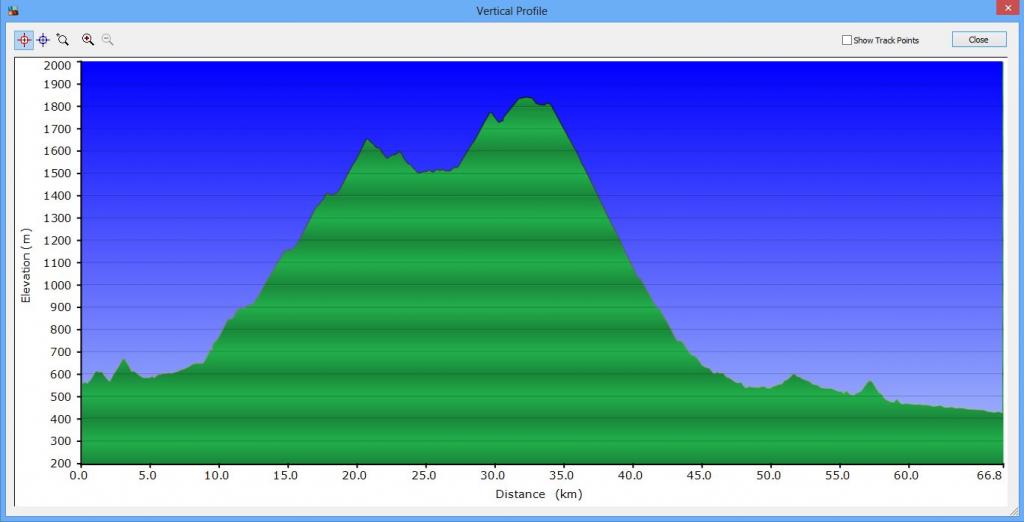Viewport: 1024px width, 522px height.
Task: Click the profile peak near 21 km
Action: pos(367,141)
